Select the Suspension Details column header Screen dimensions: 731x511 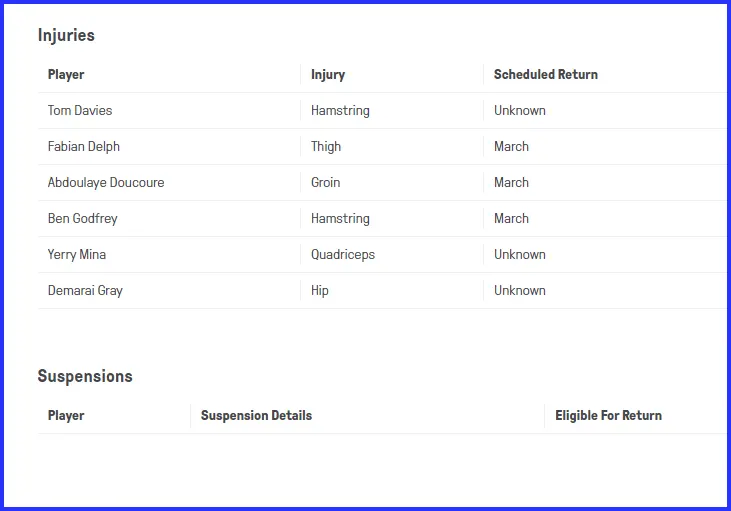coord(256,416)
